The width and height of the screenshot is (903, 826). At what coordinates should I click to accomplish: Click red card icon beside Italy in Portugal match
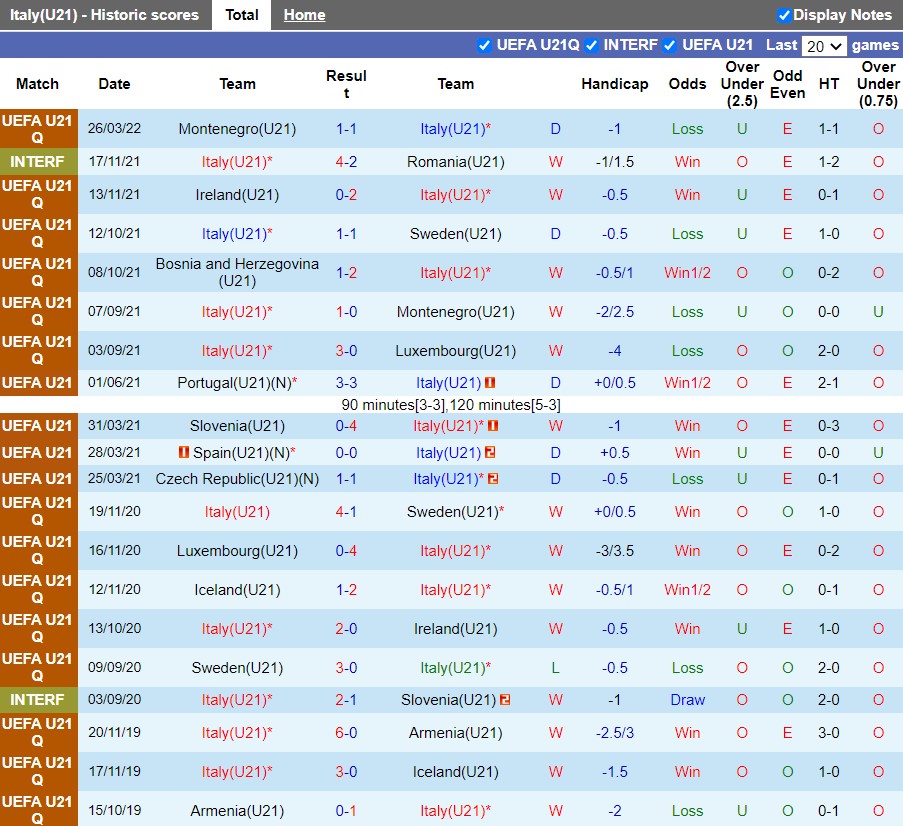tap(491, 383)
